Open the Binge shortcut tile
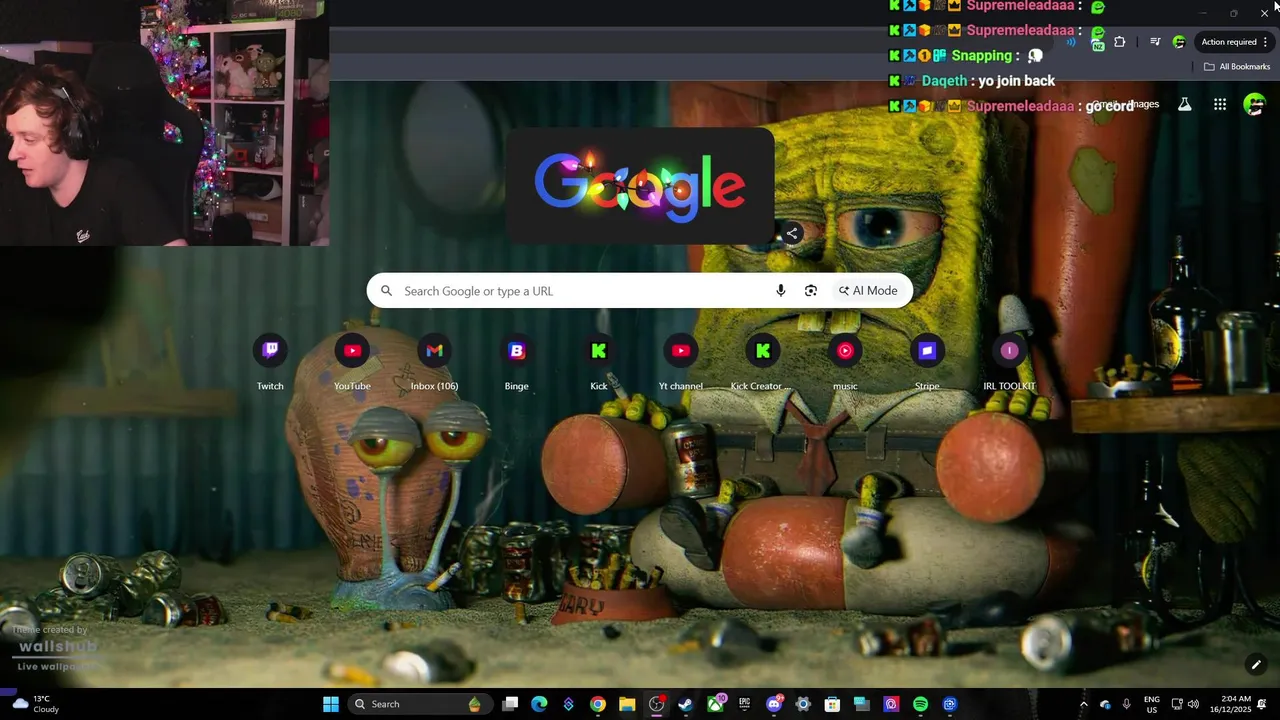 click(x=516, y=362)
